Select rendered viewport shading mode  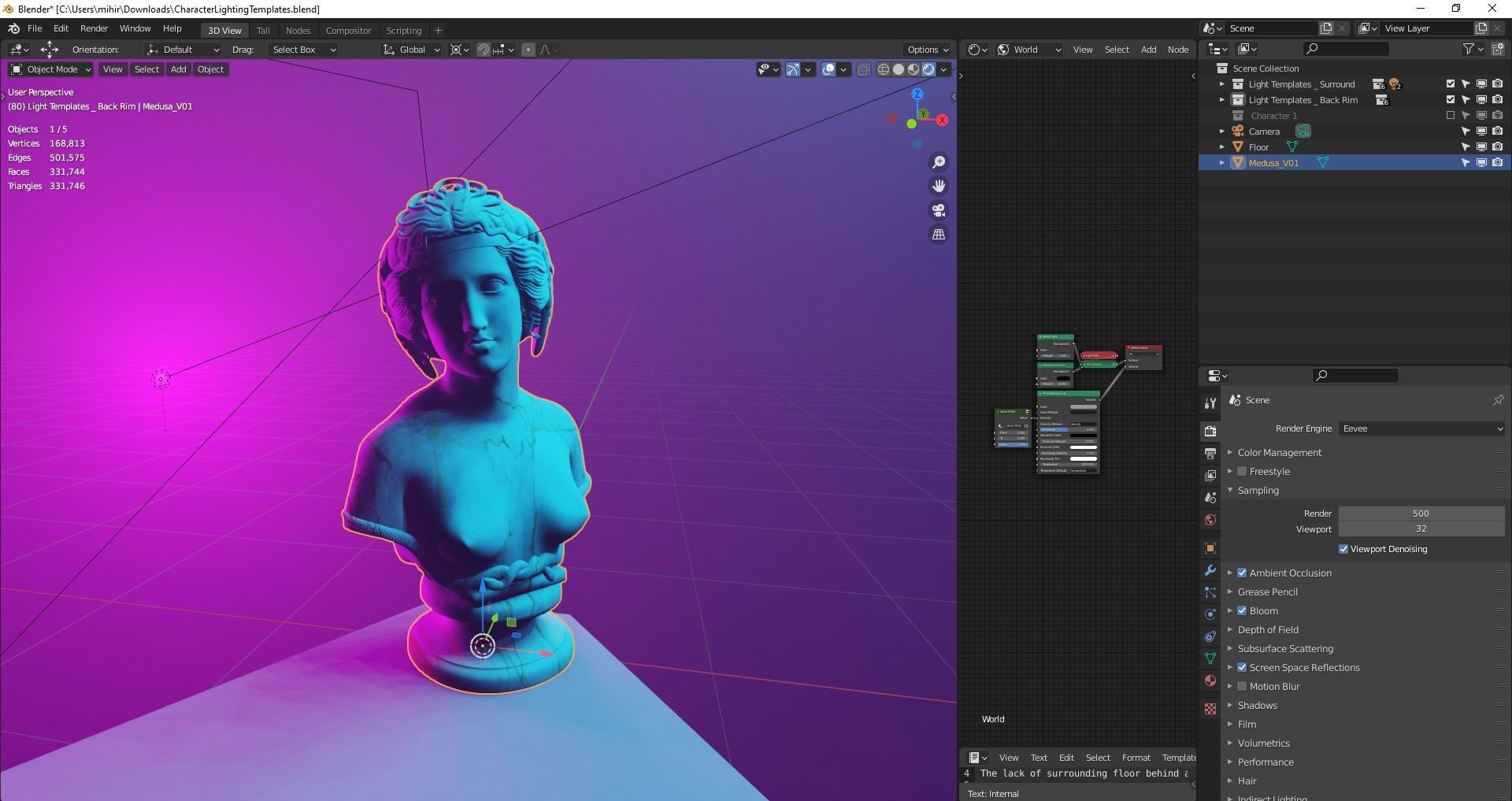pyautogui.click(x=928, y=69)
